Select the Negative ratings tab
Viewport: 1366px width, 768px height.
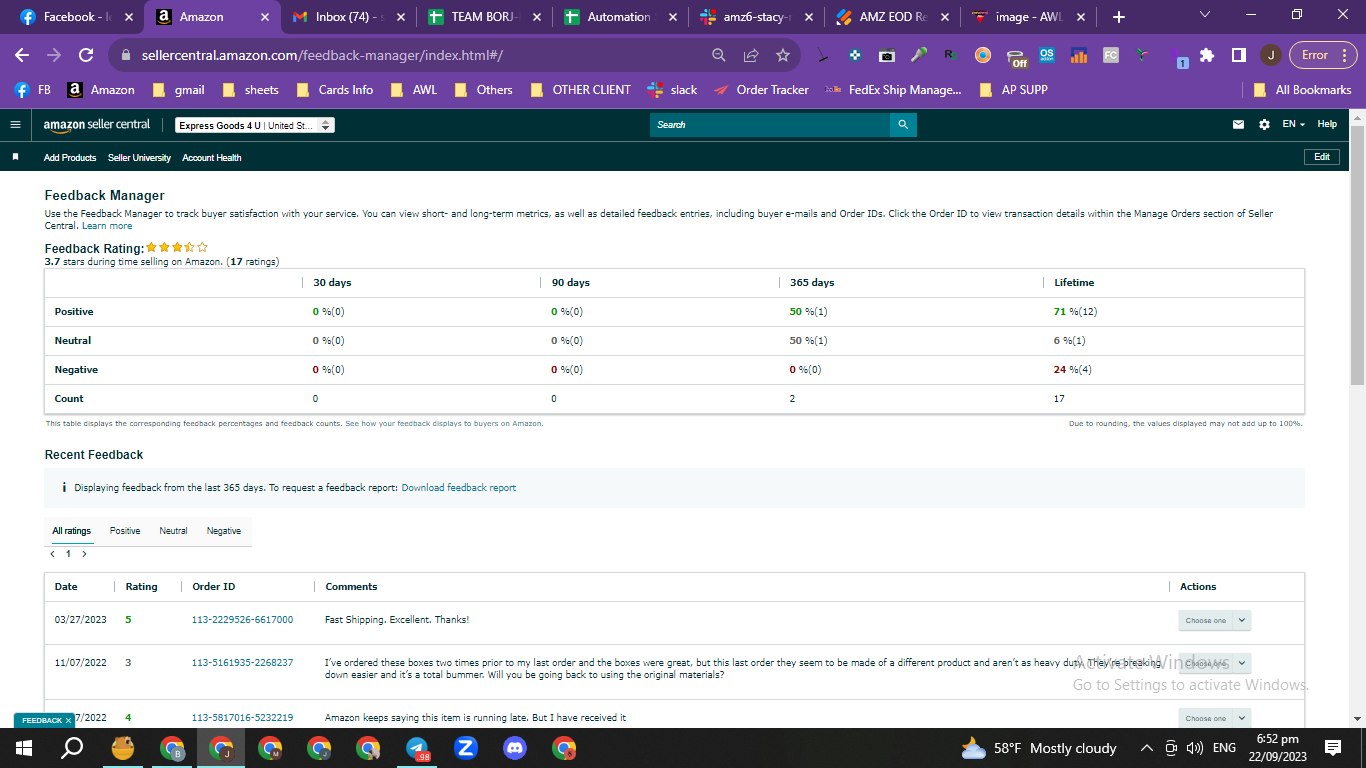(x=224, y=531)
